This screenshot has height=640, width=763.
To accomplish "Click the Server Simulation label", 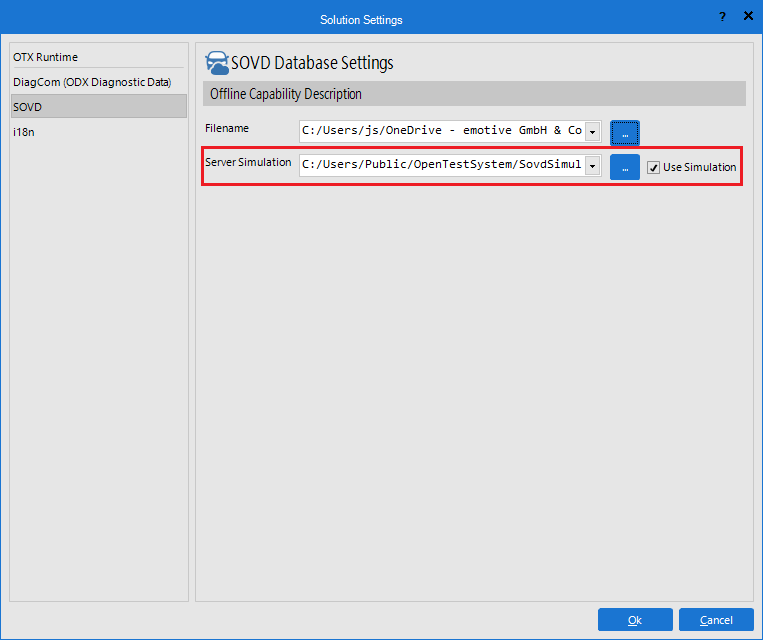I will (x=248, y=162).
